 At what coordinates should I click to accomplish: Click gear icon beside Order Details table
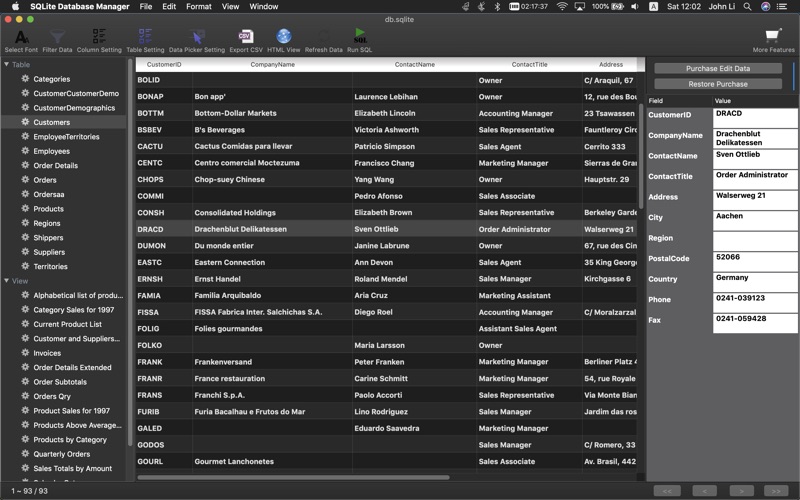point(25,165)
